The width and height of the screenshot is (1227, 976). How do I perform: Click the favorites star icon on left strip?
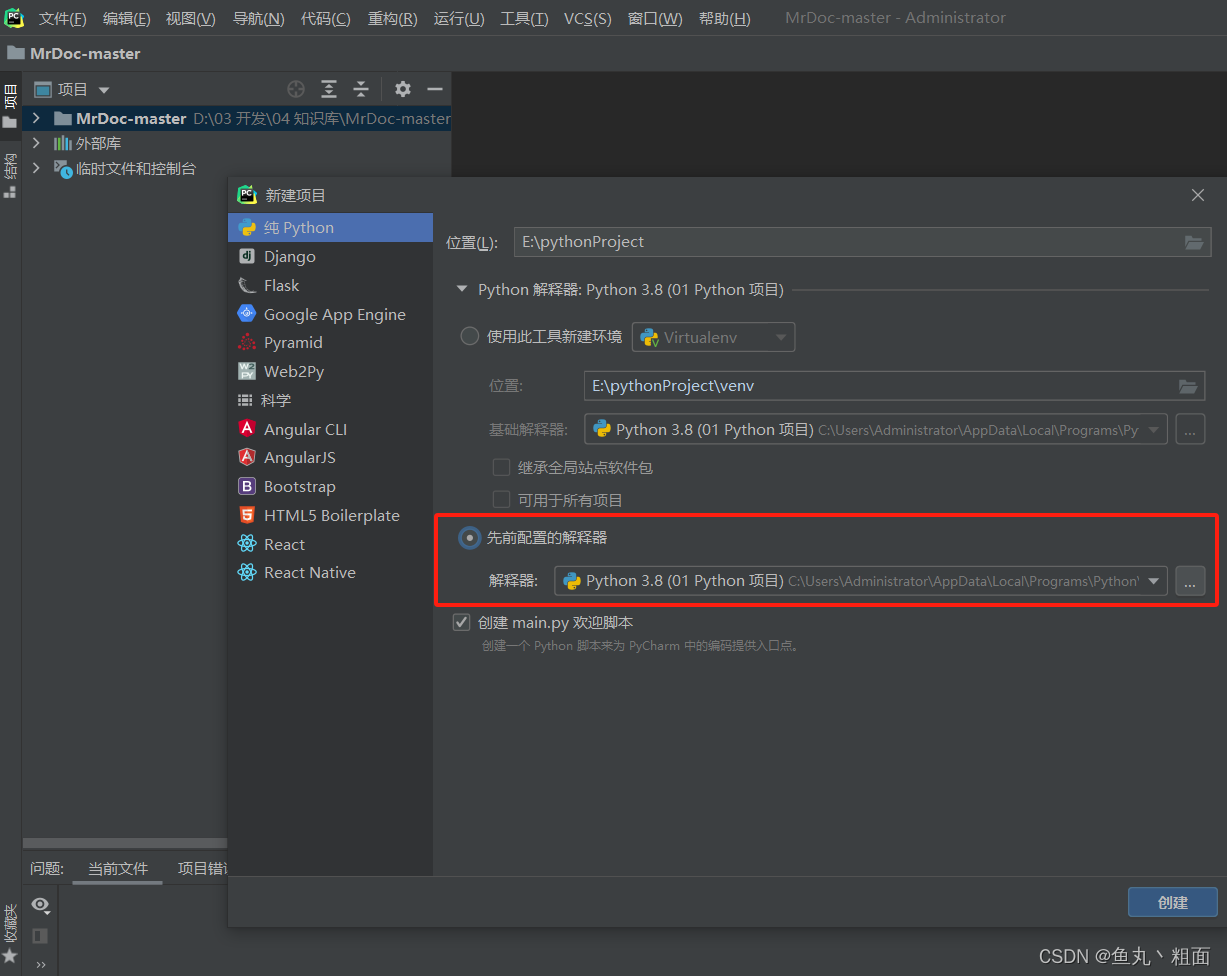10,956
